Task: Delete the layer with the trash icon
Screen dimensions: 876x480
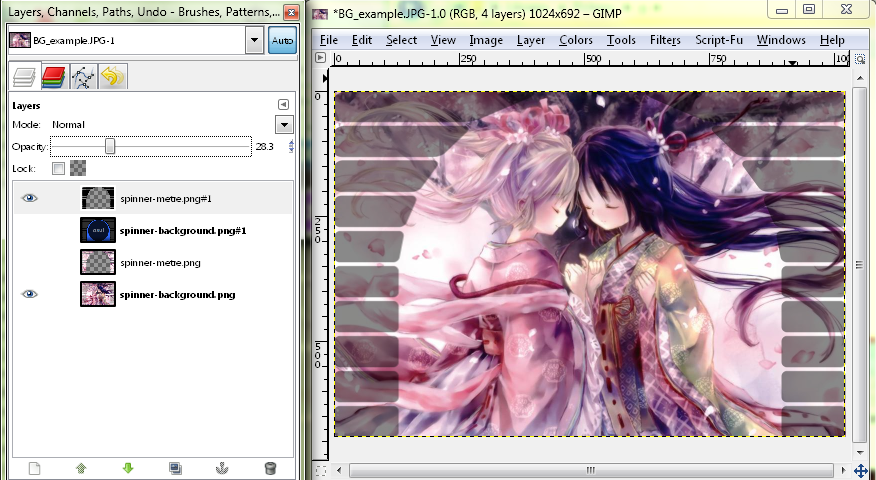Action: click(270, 468)
